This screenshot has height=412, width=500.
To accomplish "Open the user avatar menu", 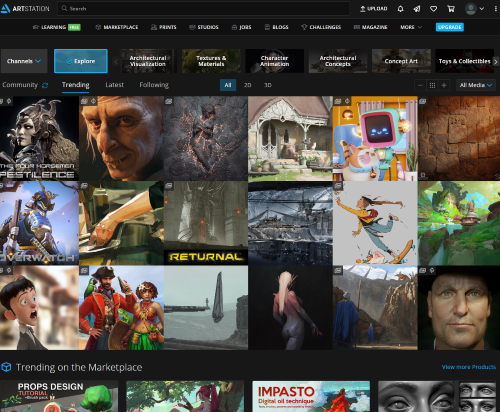I will [474, 9].
